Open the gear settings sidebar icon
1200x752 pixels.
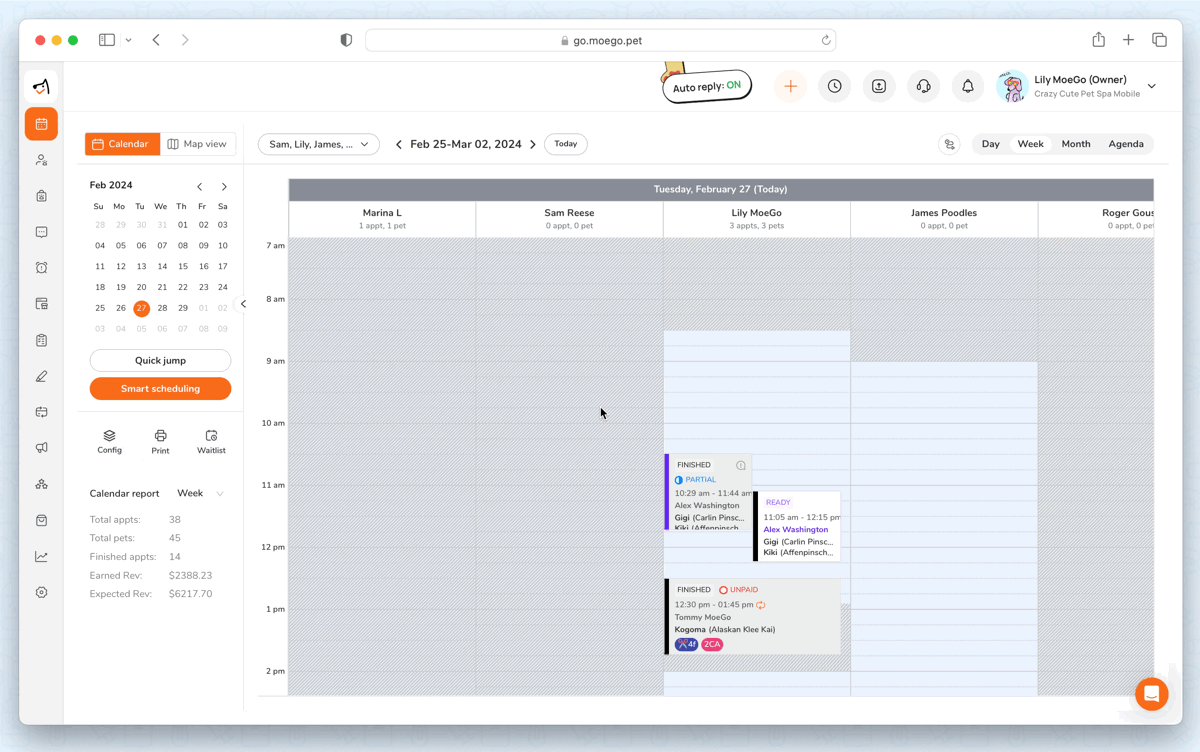41,592
